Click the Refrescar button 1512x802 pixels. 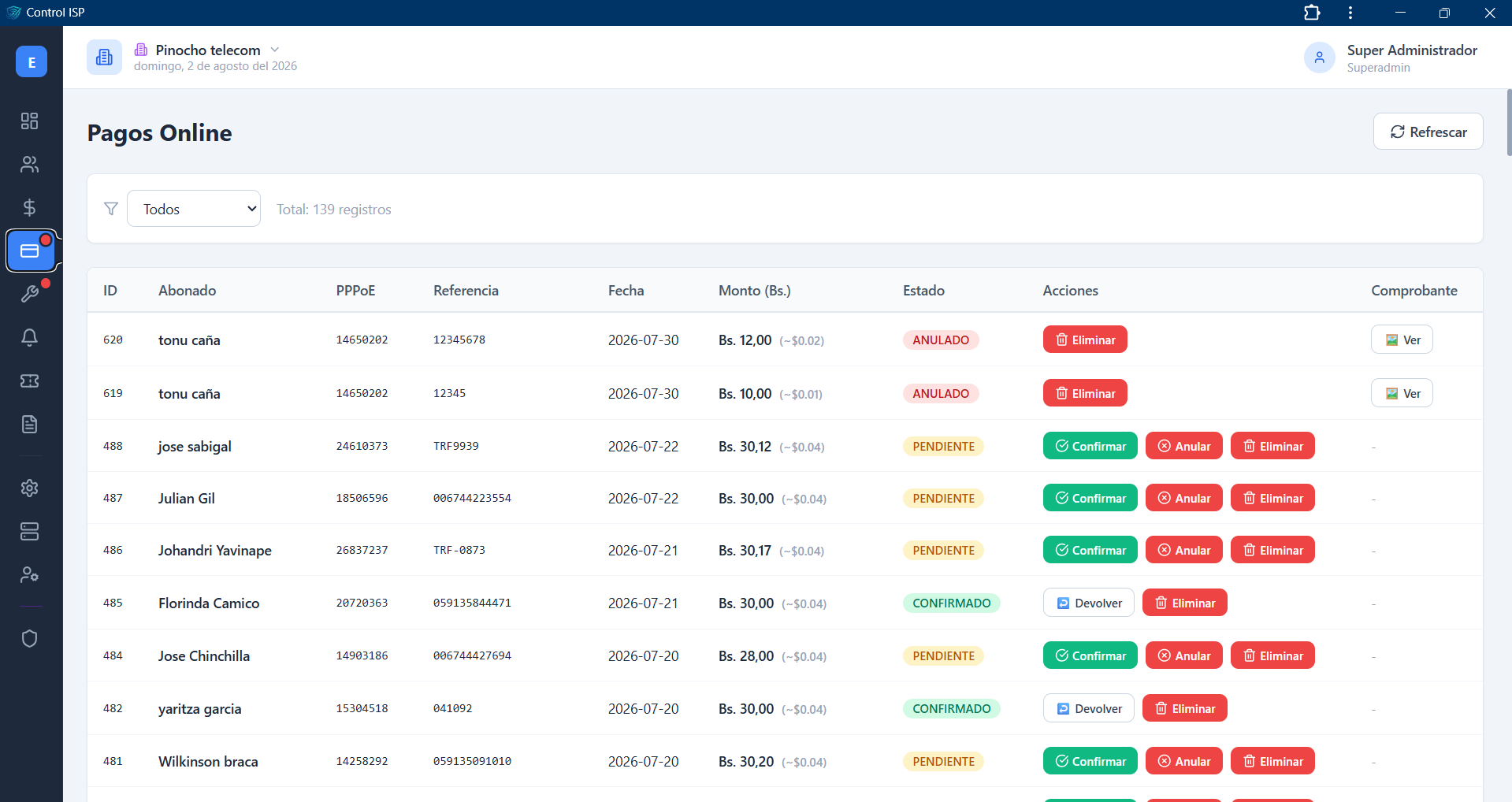coord(1428,132)
